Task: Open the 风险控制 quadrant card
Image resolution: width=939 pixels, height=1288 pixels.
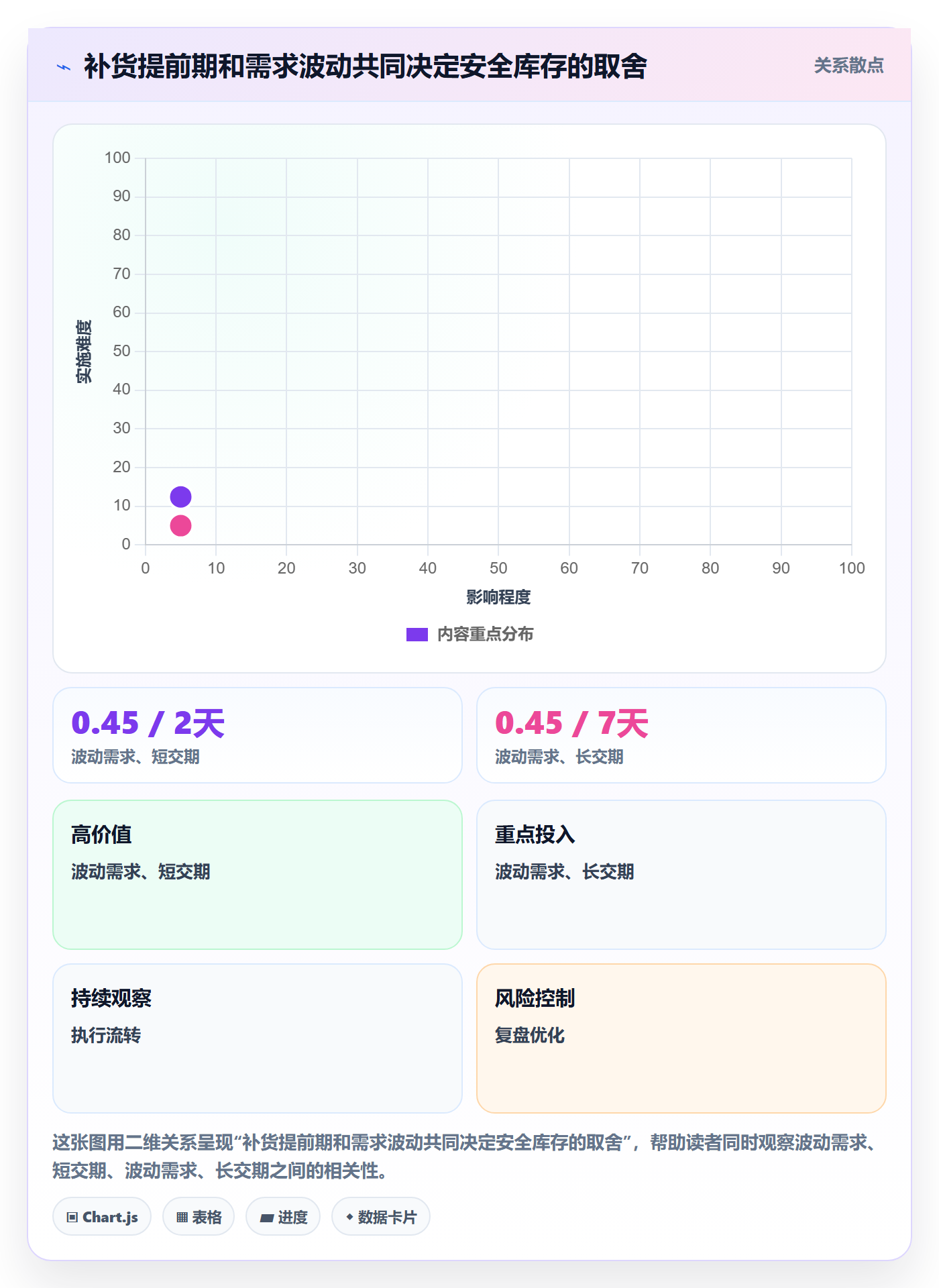Action: coord(681,1038)
